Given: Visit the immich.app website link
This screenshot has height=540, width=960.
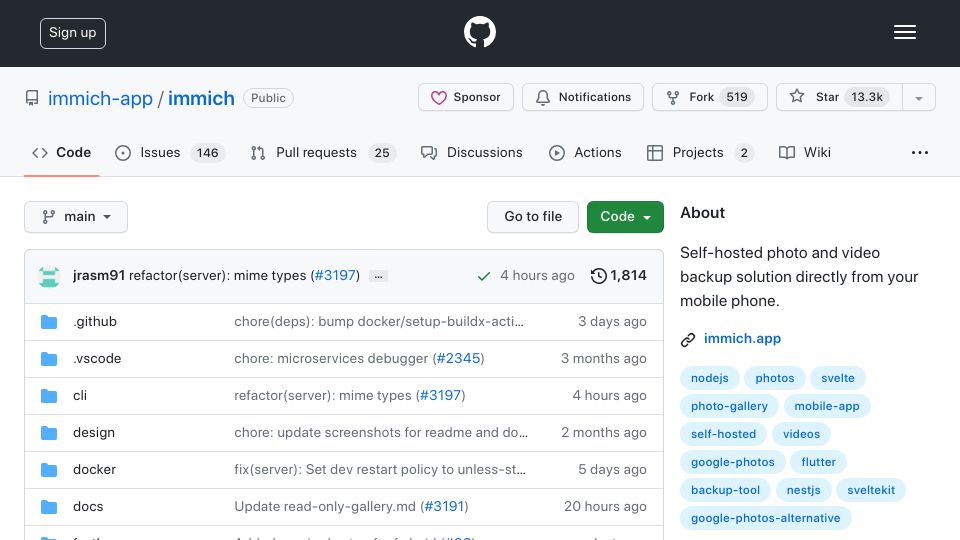Looking at the screenshot, I should 742,339.
